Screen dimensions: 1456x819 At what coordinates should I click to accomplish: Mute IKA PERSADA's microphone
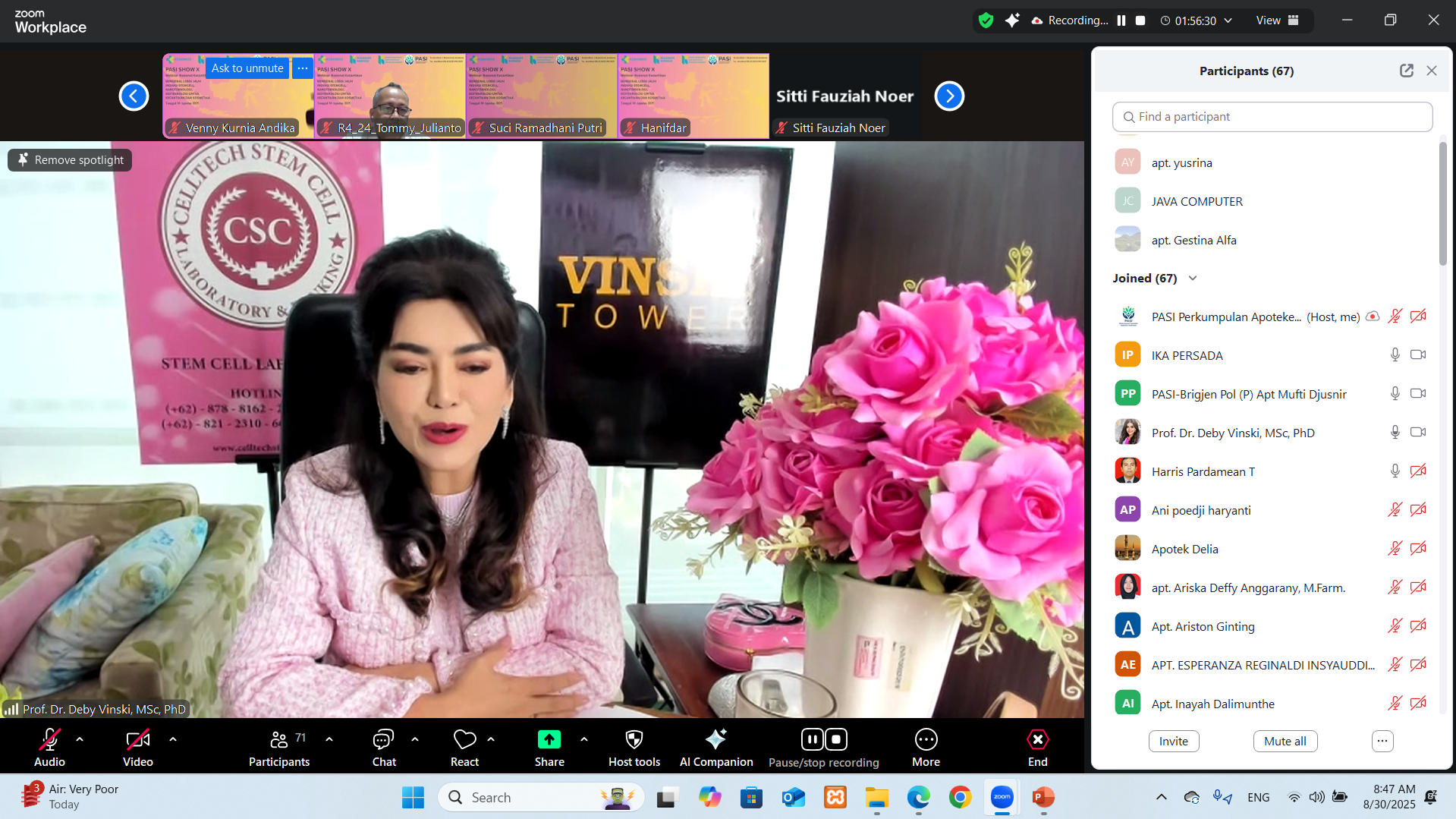pos(1395,355)
